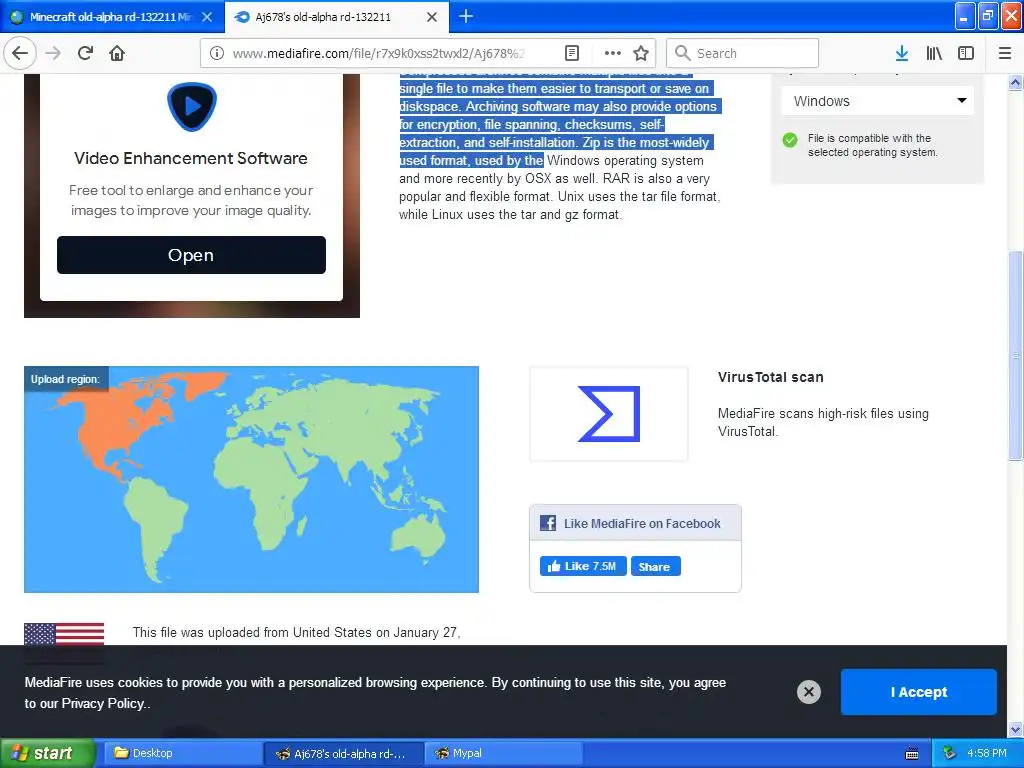Reload the current page
The image size is (1024, 768).
click(x=85, y=53)
